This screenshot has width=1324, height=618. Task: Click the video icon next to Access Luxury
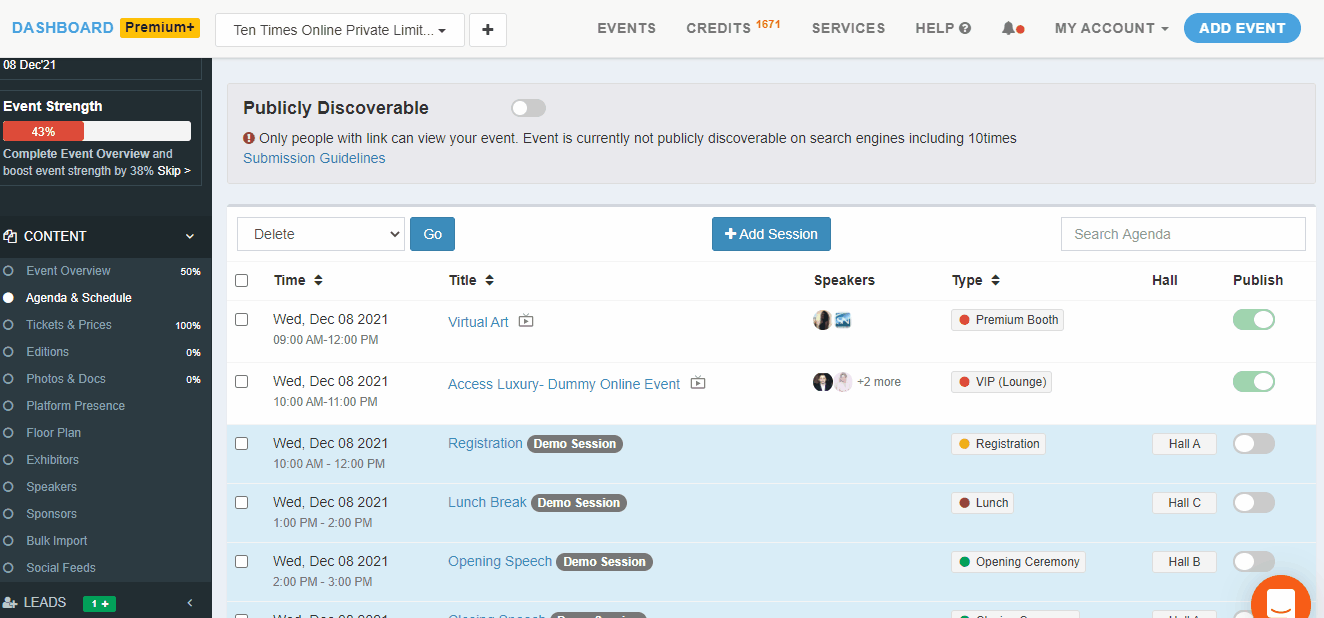click(x=698, y=383)
